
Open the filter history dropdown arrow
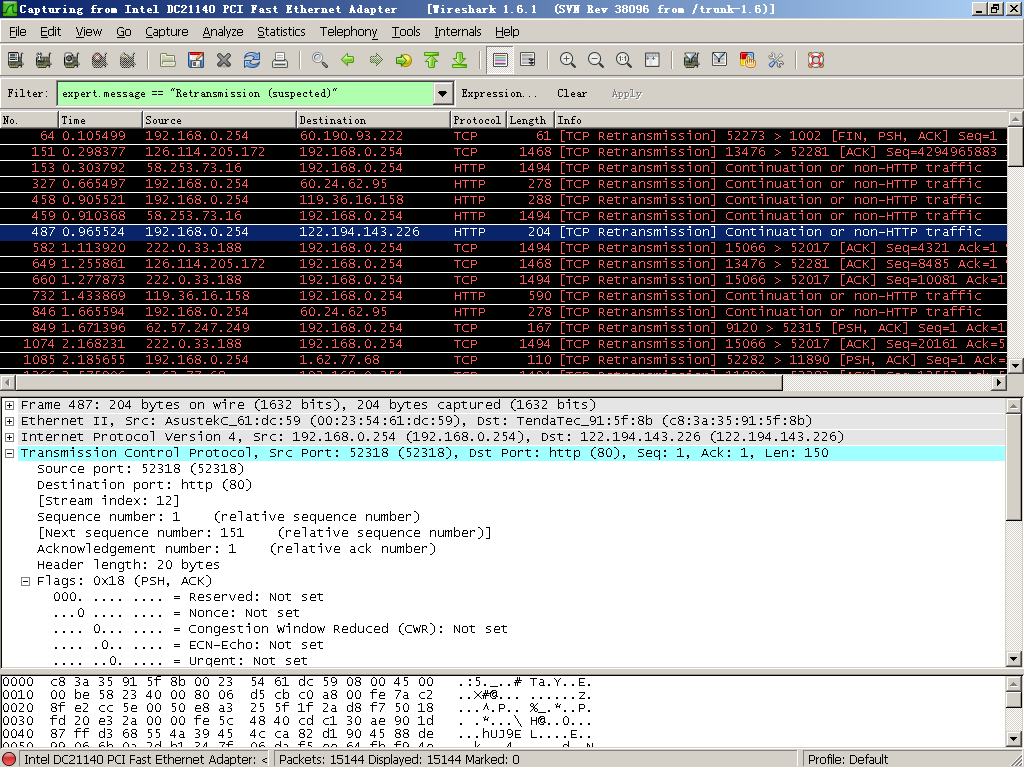pos(443,94)
